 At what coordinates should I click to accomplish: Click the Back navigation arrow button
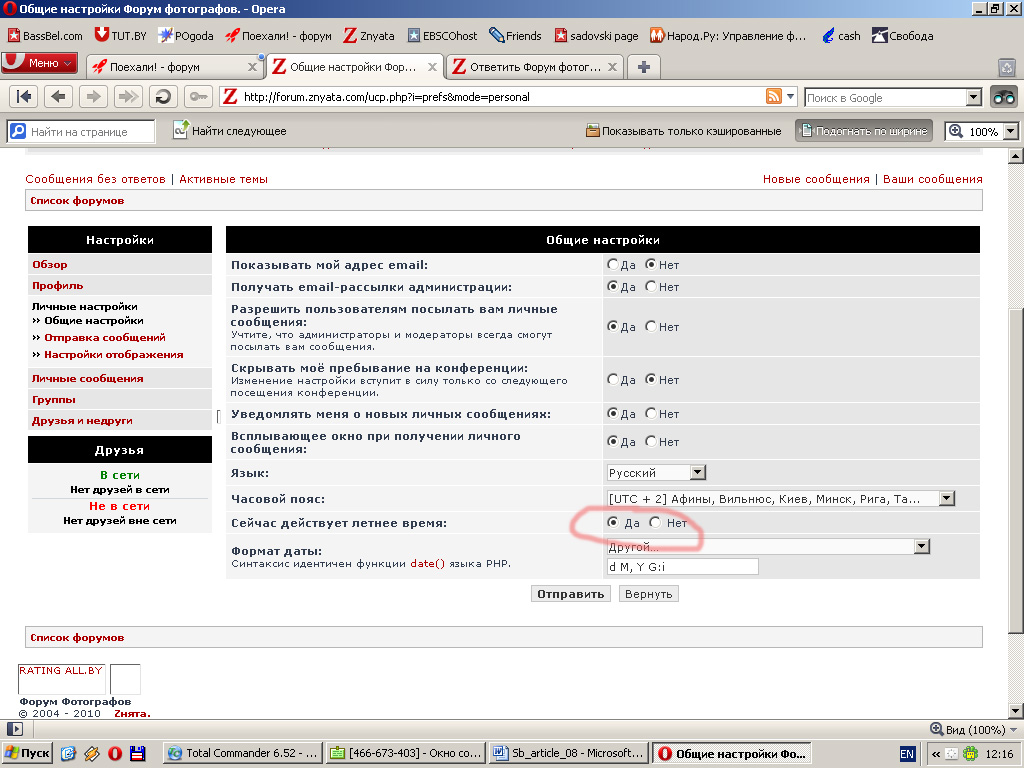point(59,97)
